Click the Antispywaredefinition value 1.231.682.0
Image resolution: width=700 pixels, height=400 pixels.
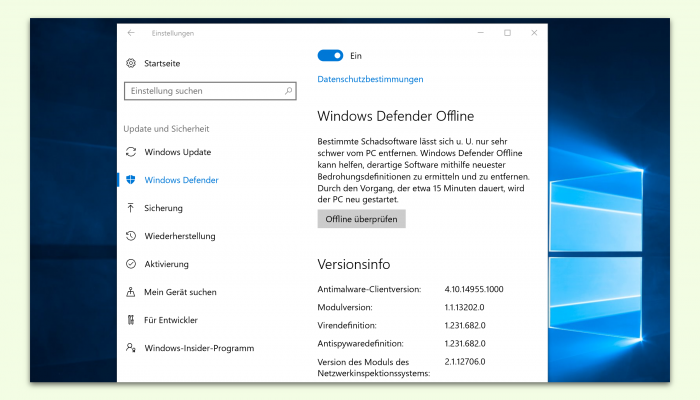tap(465, 343)
